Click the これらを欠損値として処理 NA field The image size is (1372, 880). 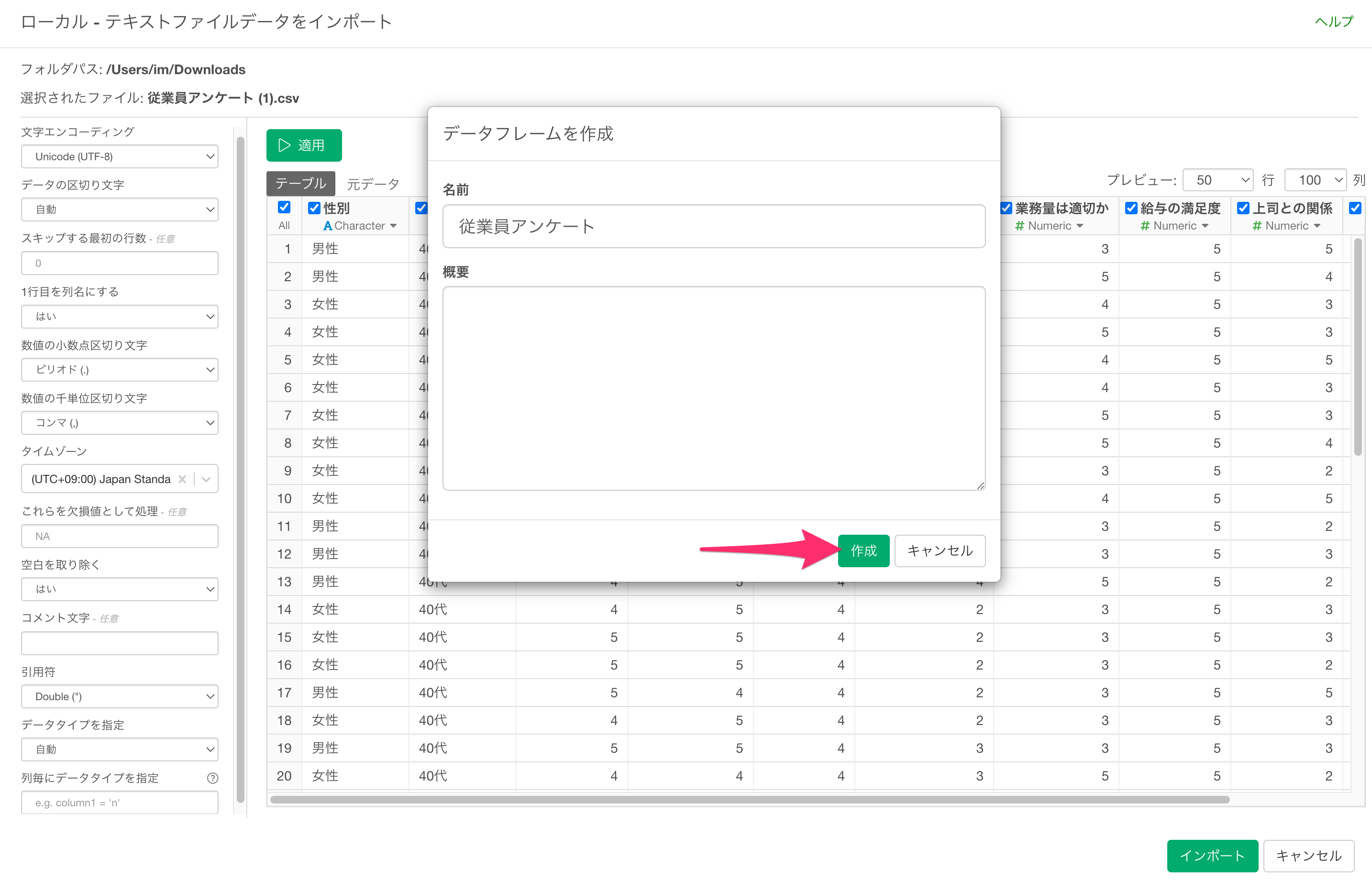point(120,536)
